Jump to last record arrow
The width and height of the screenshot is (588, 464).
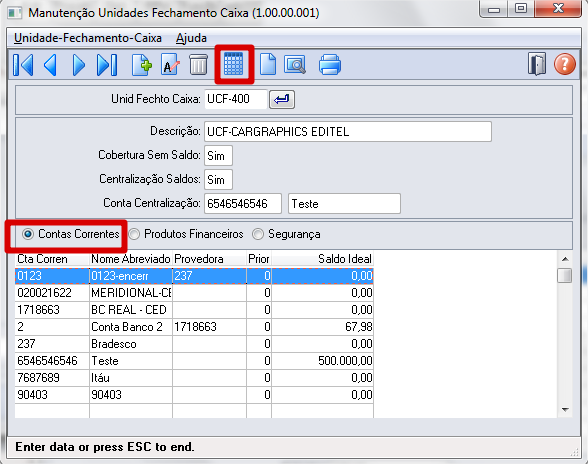click(107, 65)
